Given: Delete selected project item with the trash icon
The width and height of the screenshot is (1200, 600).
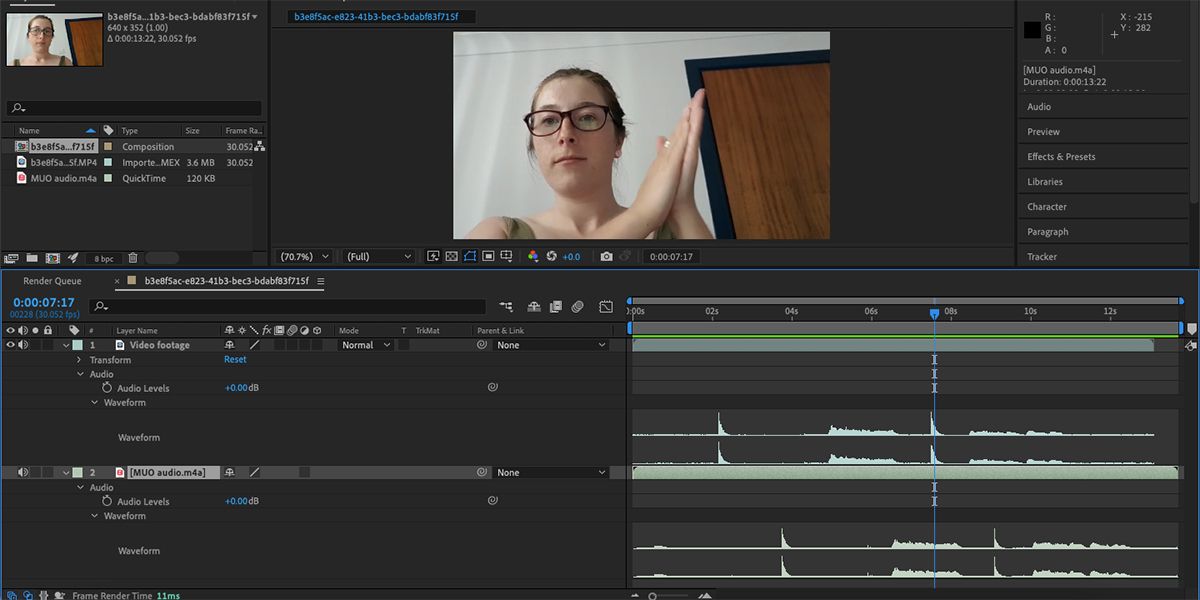Looking at the screenshot, I should pos(133,257).
